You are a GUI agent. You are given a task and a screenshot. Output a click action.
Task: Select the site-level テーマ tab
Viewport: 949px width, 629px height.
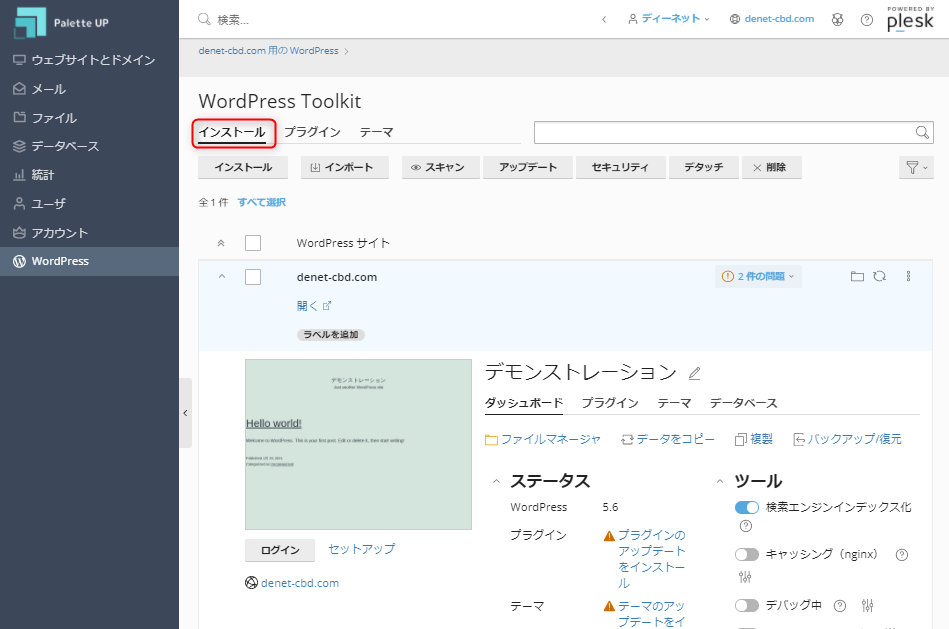point(674,403)
